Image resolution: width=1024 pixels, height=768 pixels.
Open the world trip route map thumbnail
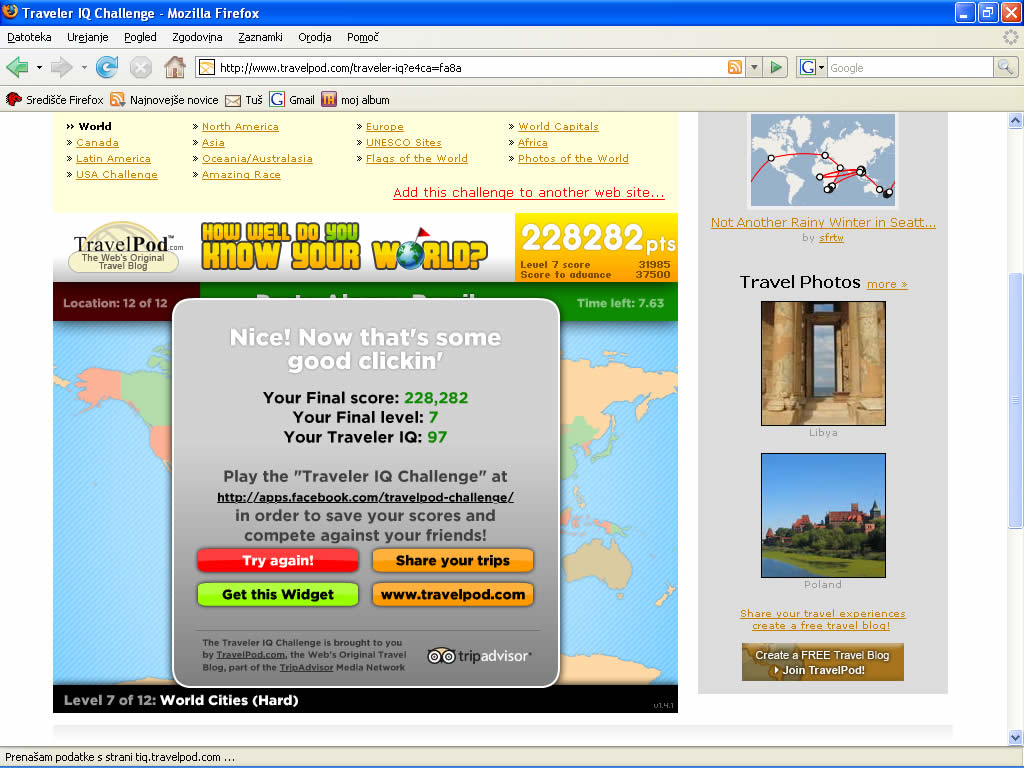tap(823, 160)
